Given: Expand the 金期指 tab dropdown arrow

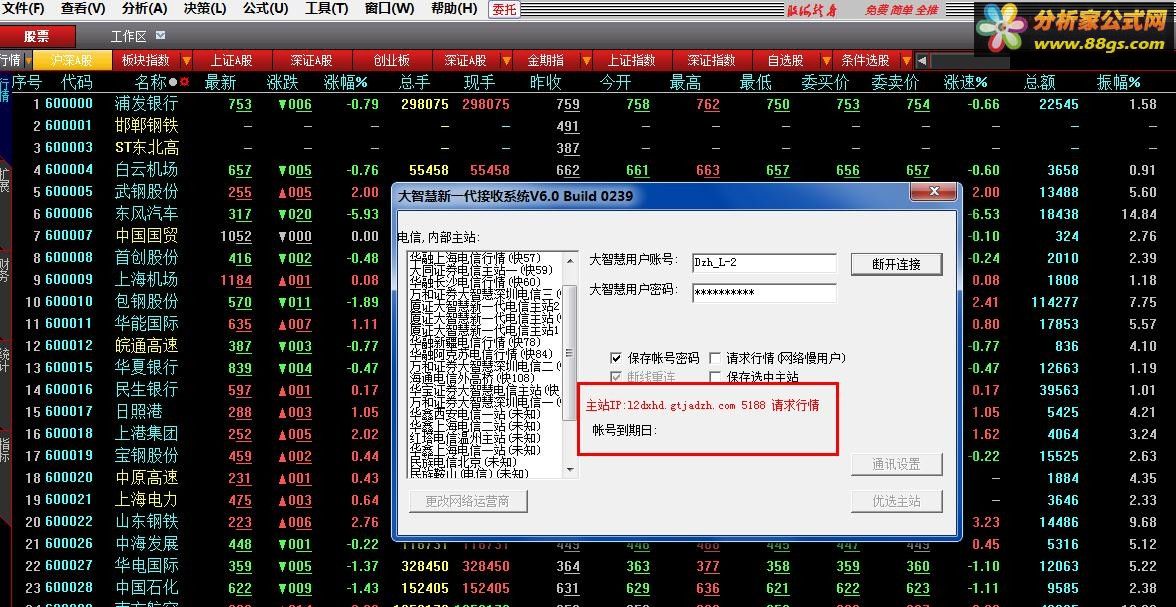Looking at the screenshot, I should click(x=585, y=60).
